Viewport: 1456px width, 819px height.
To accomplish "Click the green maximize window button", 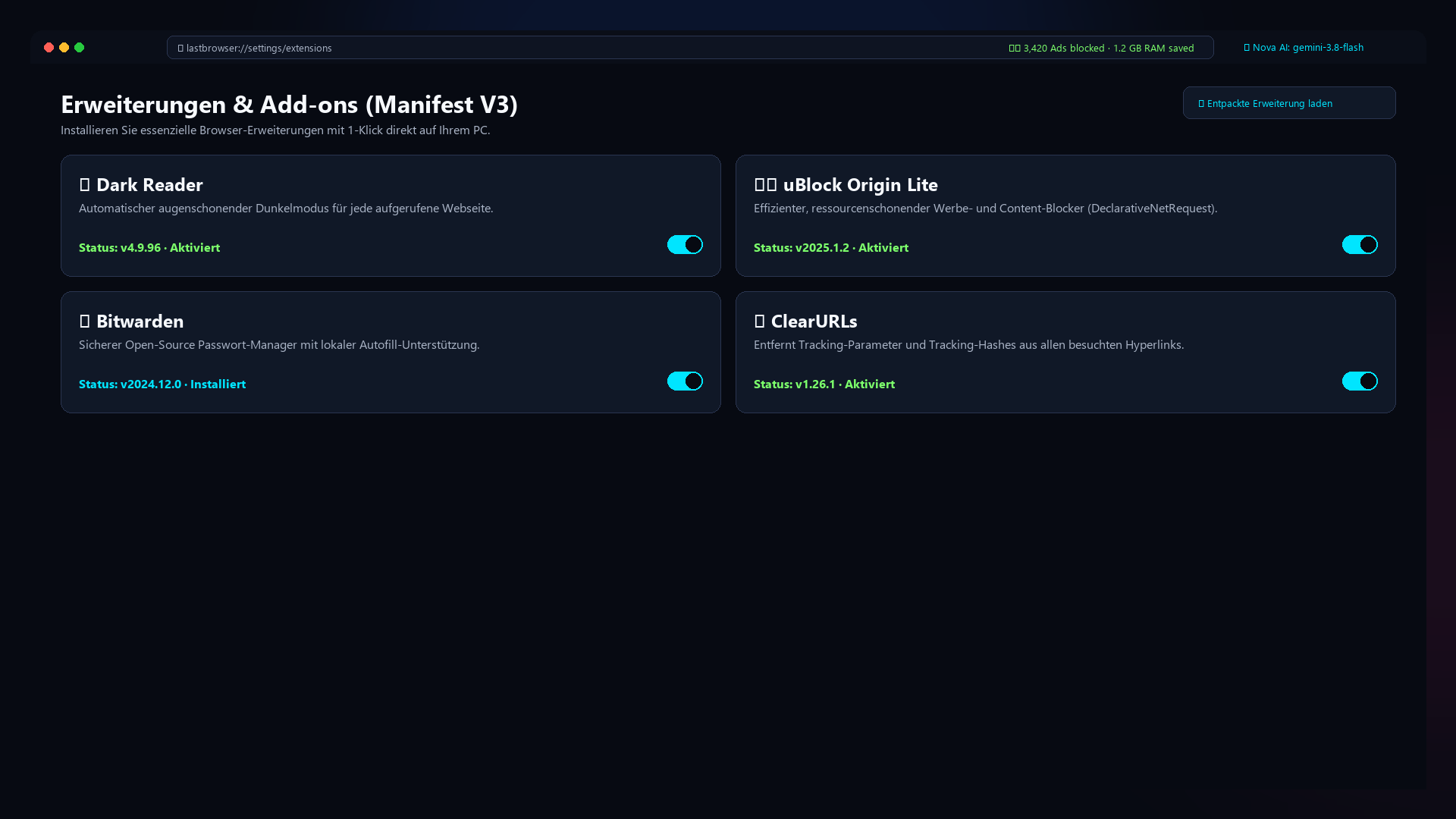I will (79, 48).
